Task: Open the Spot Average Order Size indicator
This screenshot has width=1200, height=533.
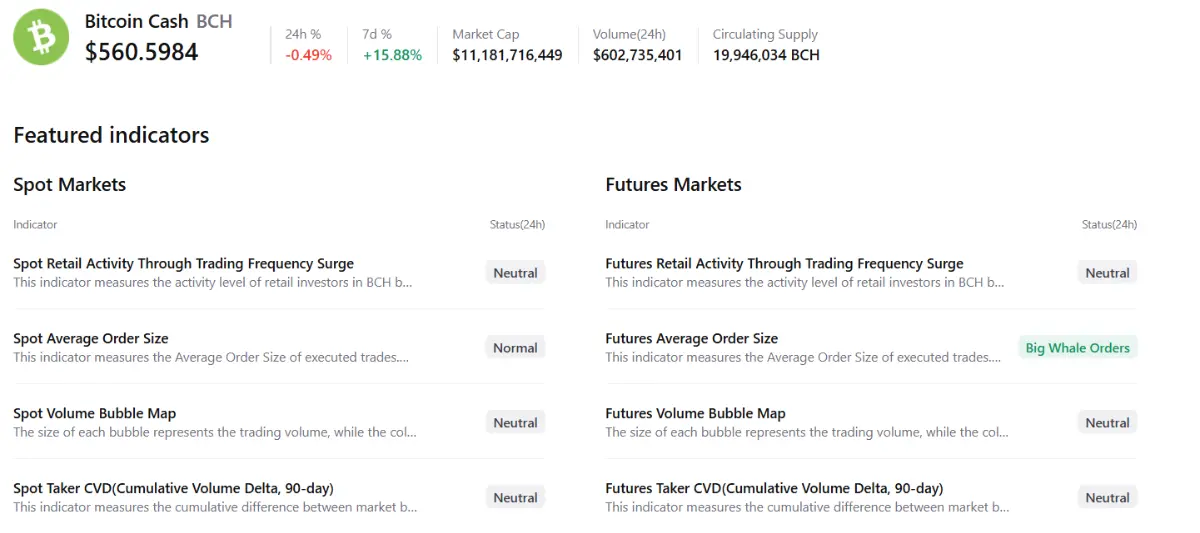Action: click(91, 339)
